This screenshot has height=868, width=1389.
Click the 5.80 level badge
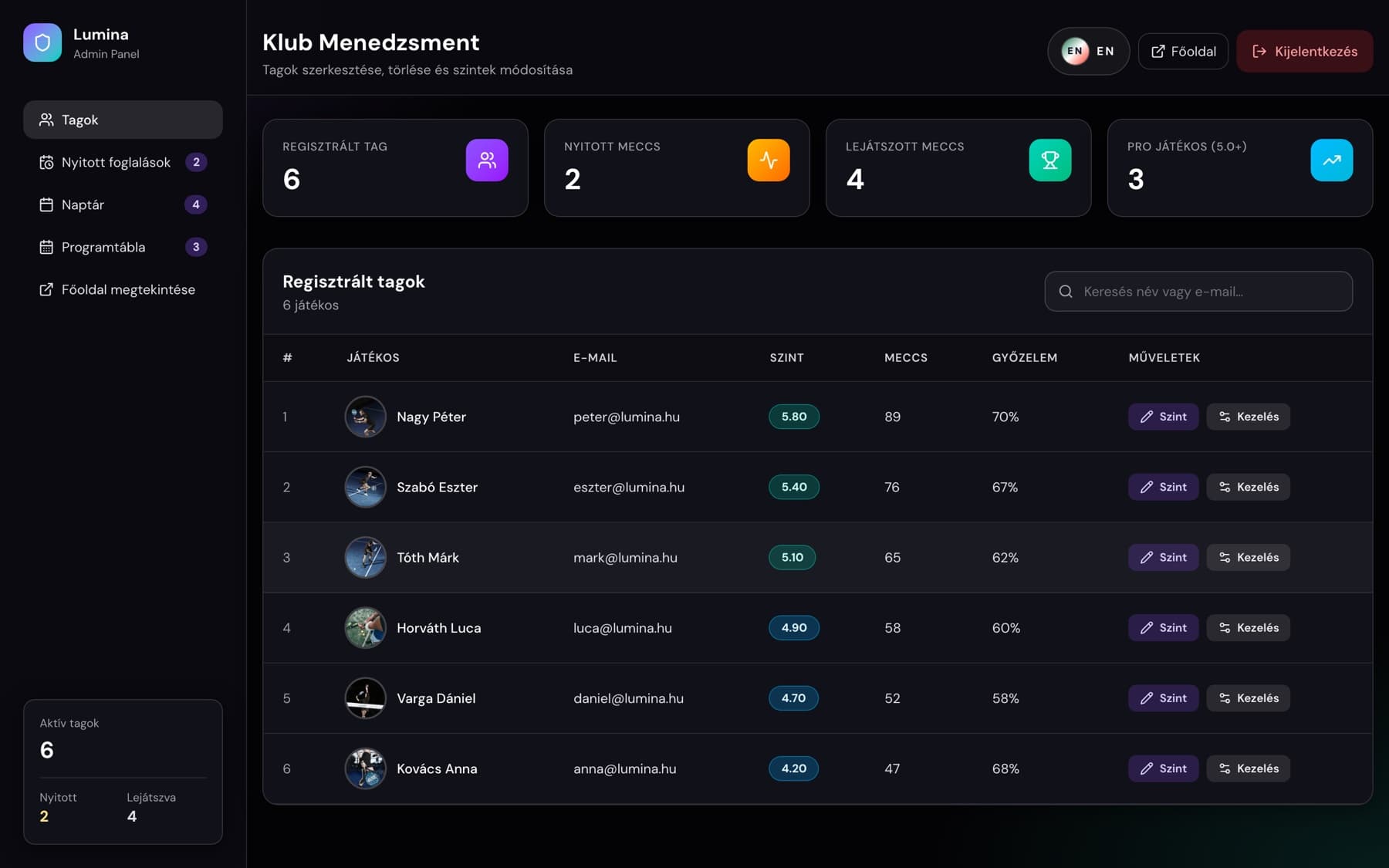pos(794,417)
